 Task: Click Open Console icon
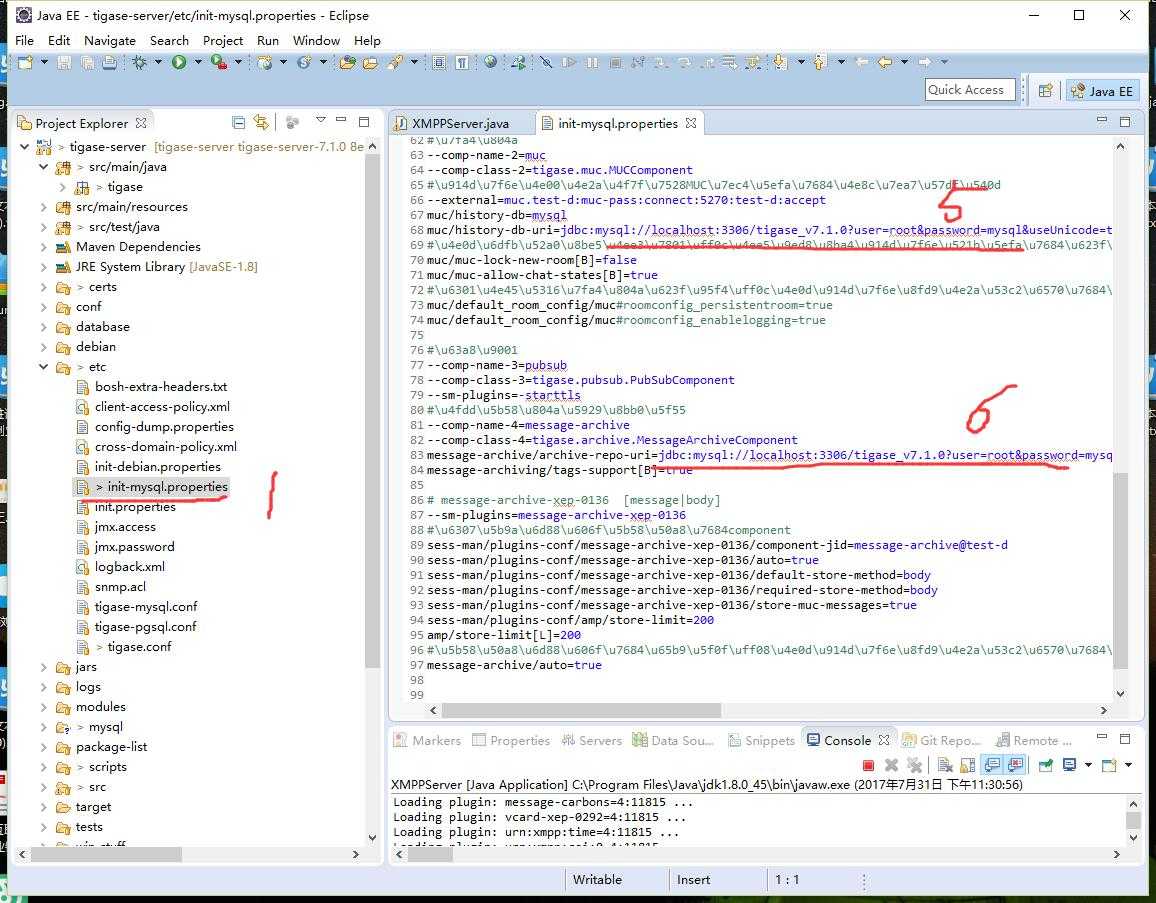pos(1108,765)
